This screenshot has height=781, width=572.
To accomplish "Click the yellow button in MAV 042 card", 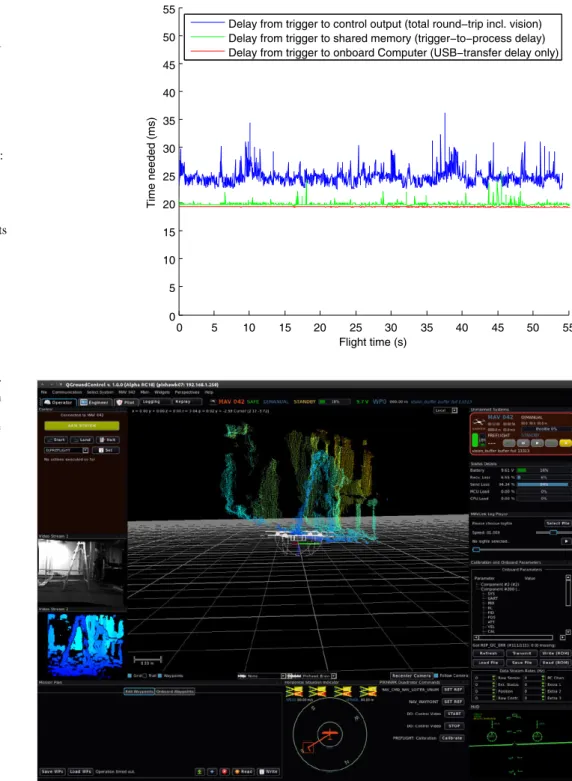I will tap(566, 443).
